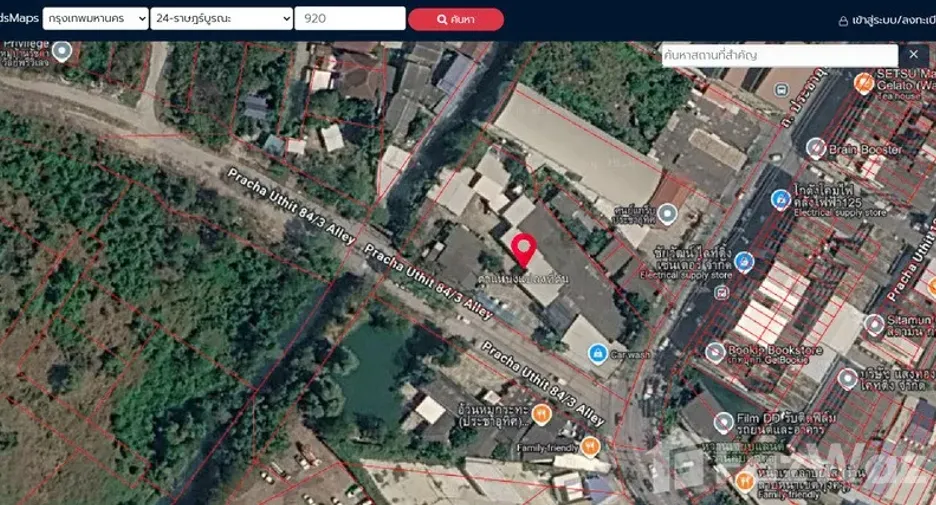Select the Car wash map marker
The image size is (936, 505).
coord(598,353)
